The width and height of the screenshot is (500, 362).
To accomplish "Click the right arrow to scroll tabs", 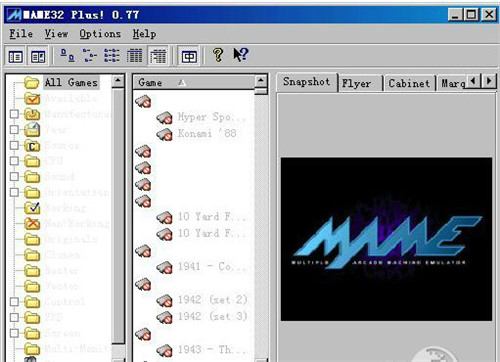I will [x=489, y=81].
